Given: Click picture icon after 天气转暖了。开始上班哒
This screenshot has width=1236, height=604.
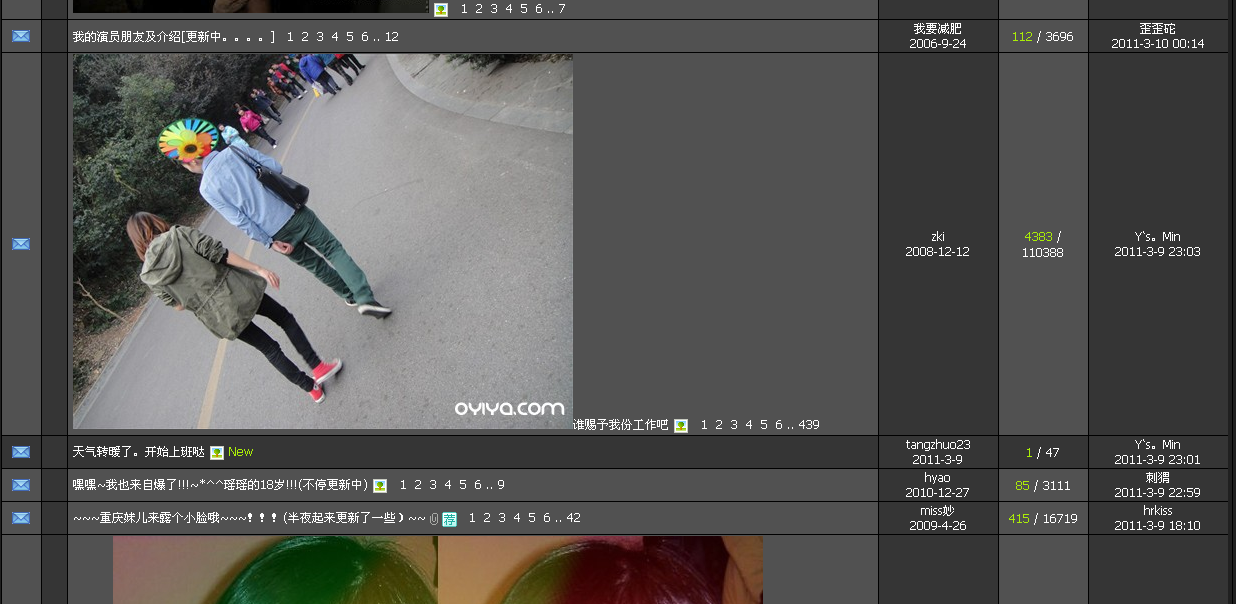Looking at the screenshot, I should click(x=217, y=452).
